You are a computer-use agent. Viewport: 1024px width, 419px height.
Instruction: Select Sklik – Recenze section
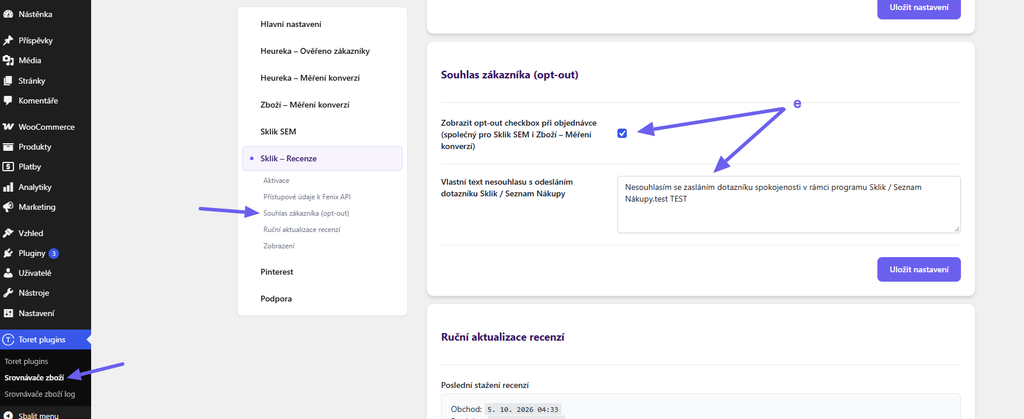pyautogui.click(x=322, y=159)
